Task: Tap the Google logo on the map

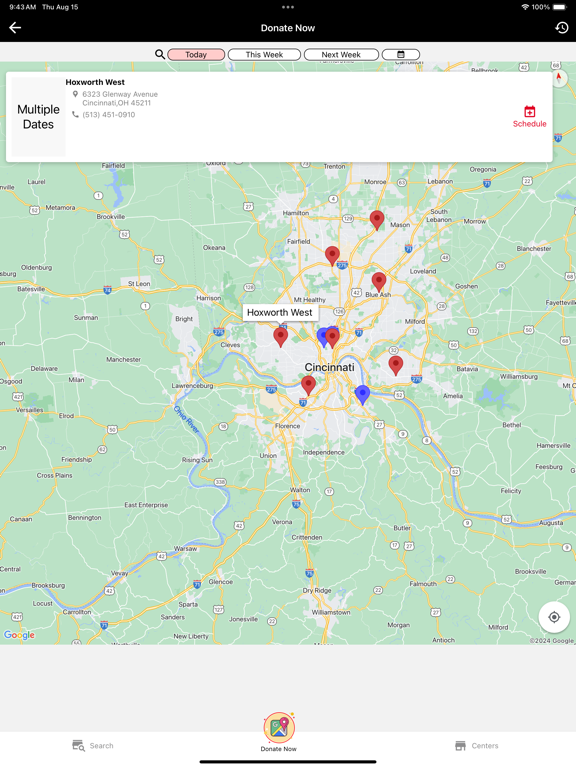Action: [19, 635]
